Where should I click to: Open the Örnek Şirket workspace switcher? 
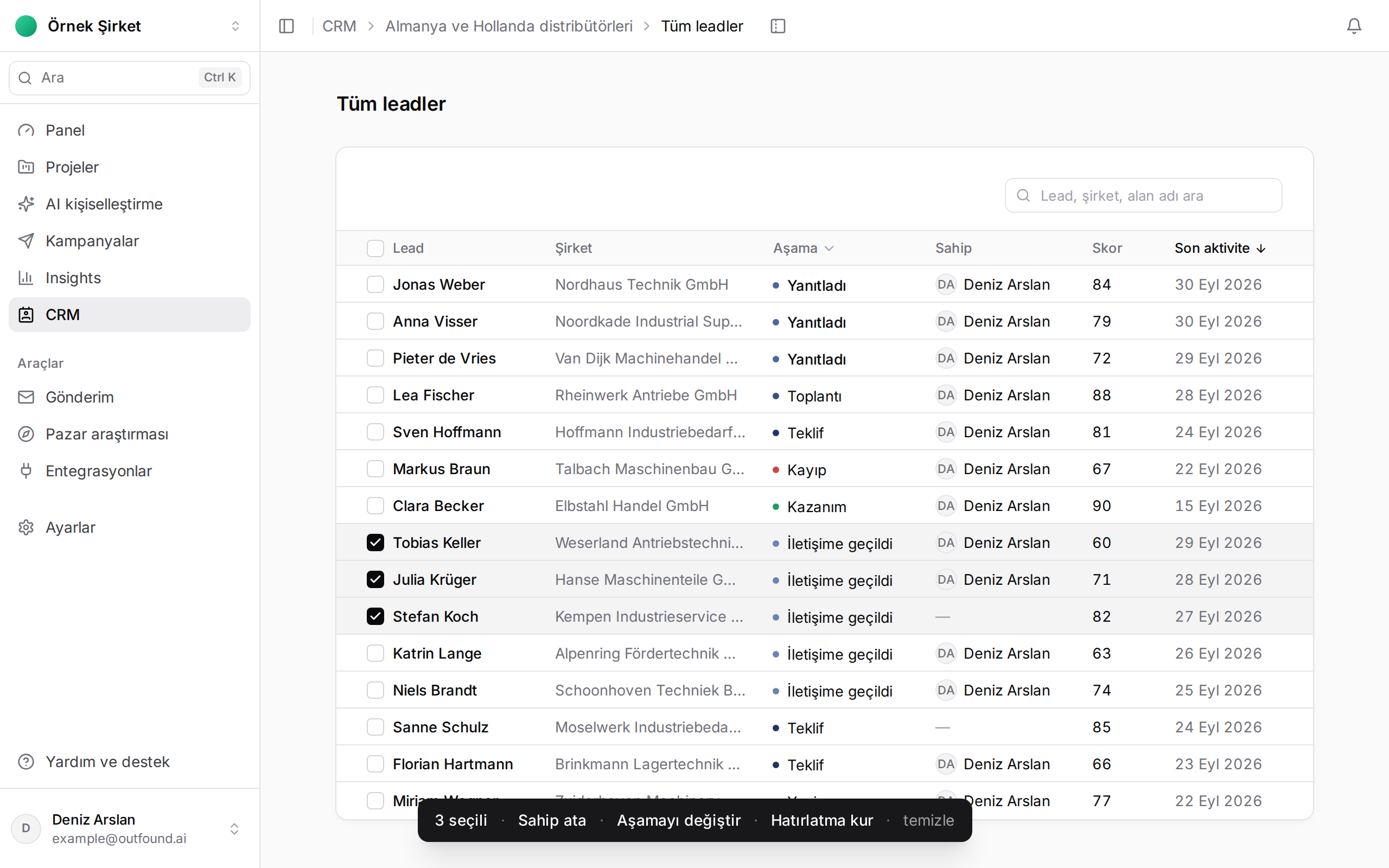(x=130, y=26)
